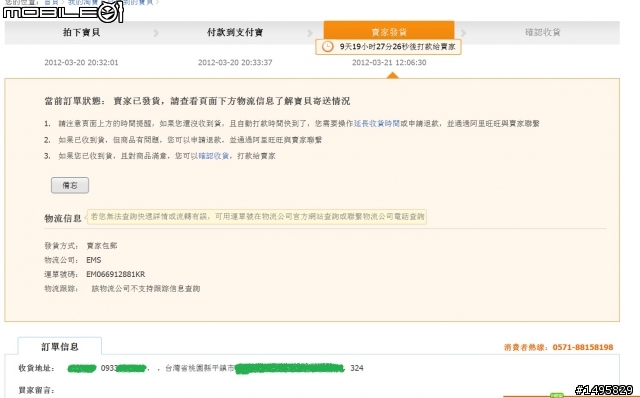Click the greyed 確認收貨 progress step

pos(542,32)
